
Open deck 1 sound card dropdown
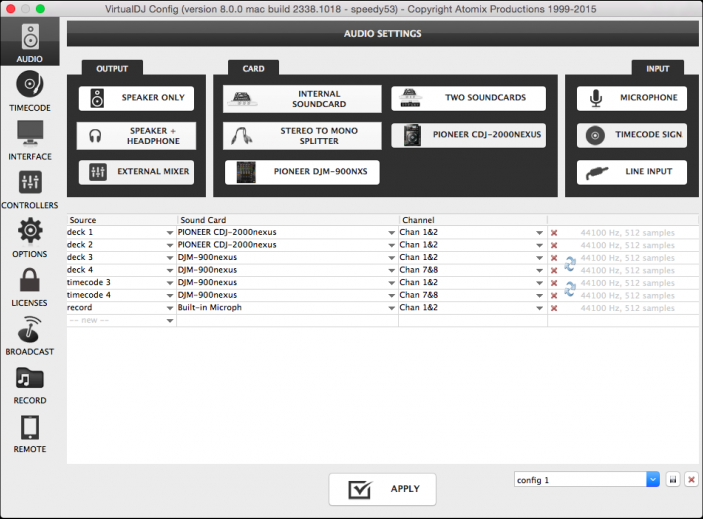pos(391,233)
